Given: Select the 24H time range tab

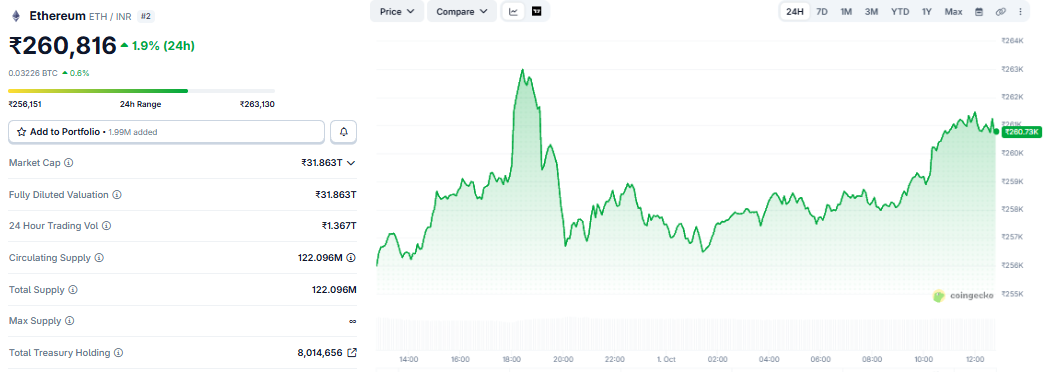Looking at the screenshot, I should click(x=795, y=11).
